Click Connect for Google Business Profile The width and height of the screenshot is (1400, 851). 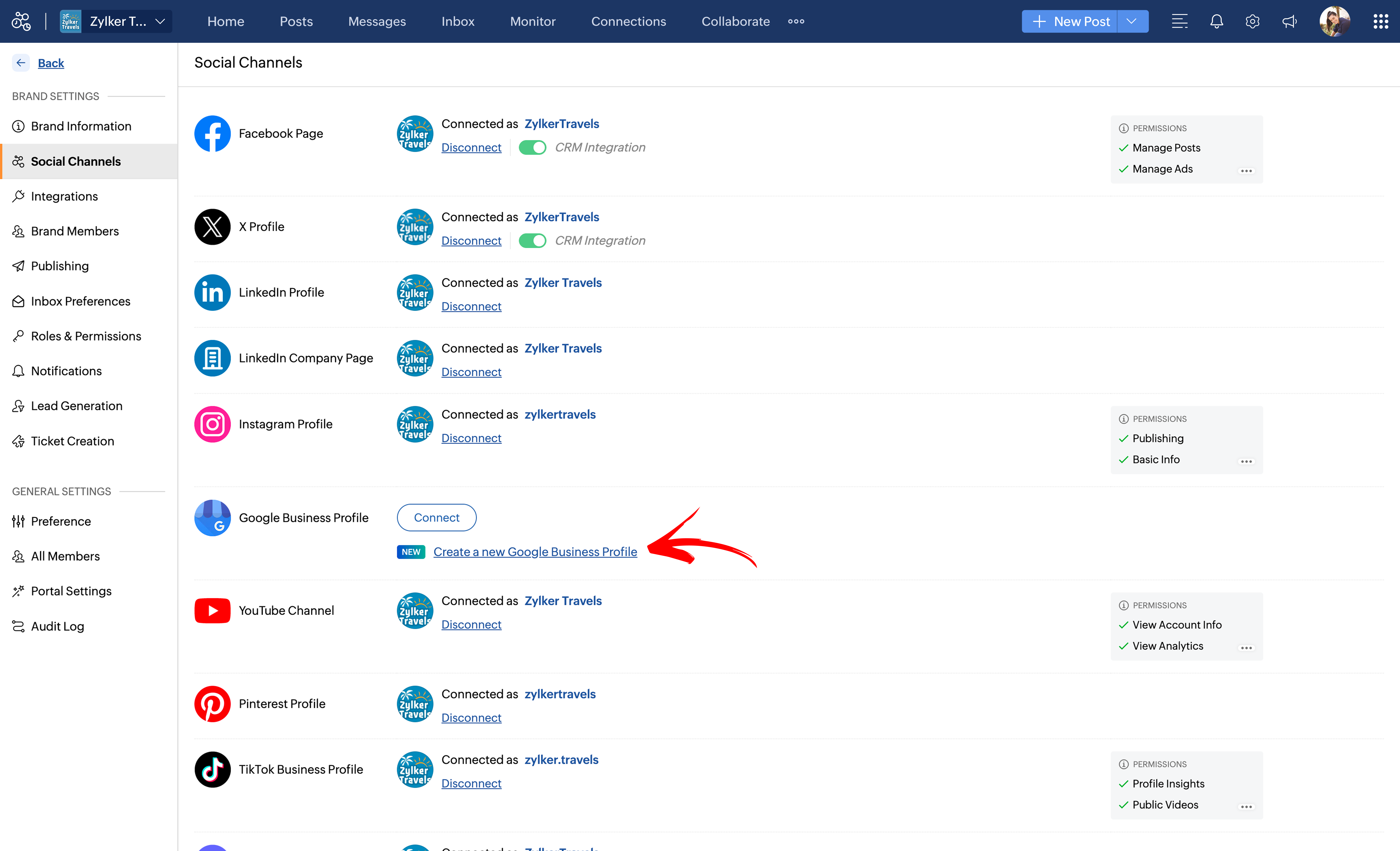click(436, 517)
